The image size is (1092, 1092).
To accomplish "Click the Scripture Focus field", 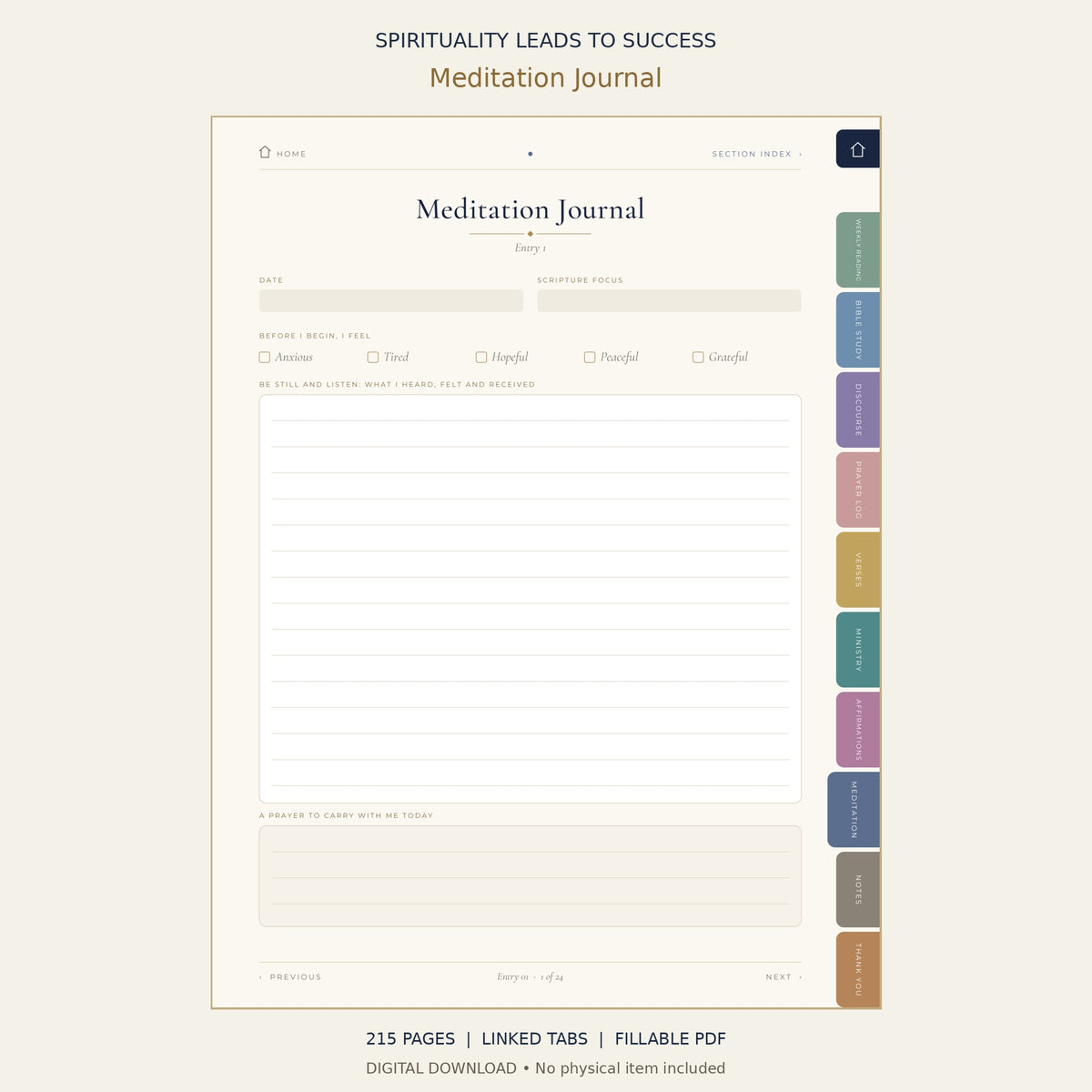I will tap(669, 301).
